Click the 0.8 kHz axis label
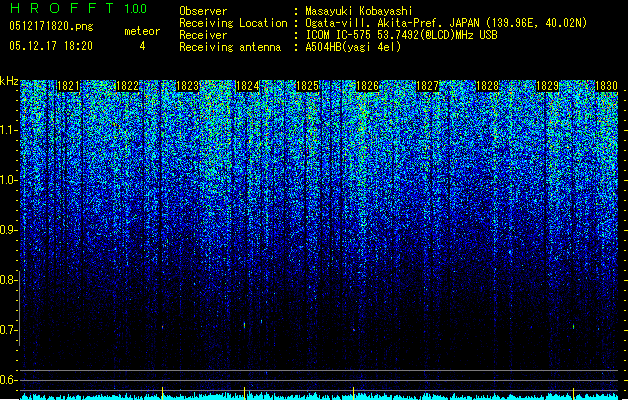 pos(9,280)
